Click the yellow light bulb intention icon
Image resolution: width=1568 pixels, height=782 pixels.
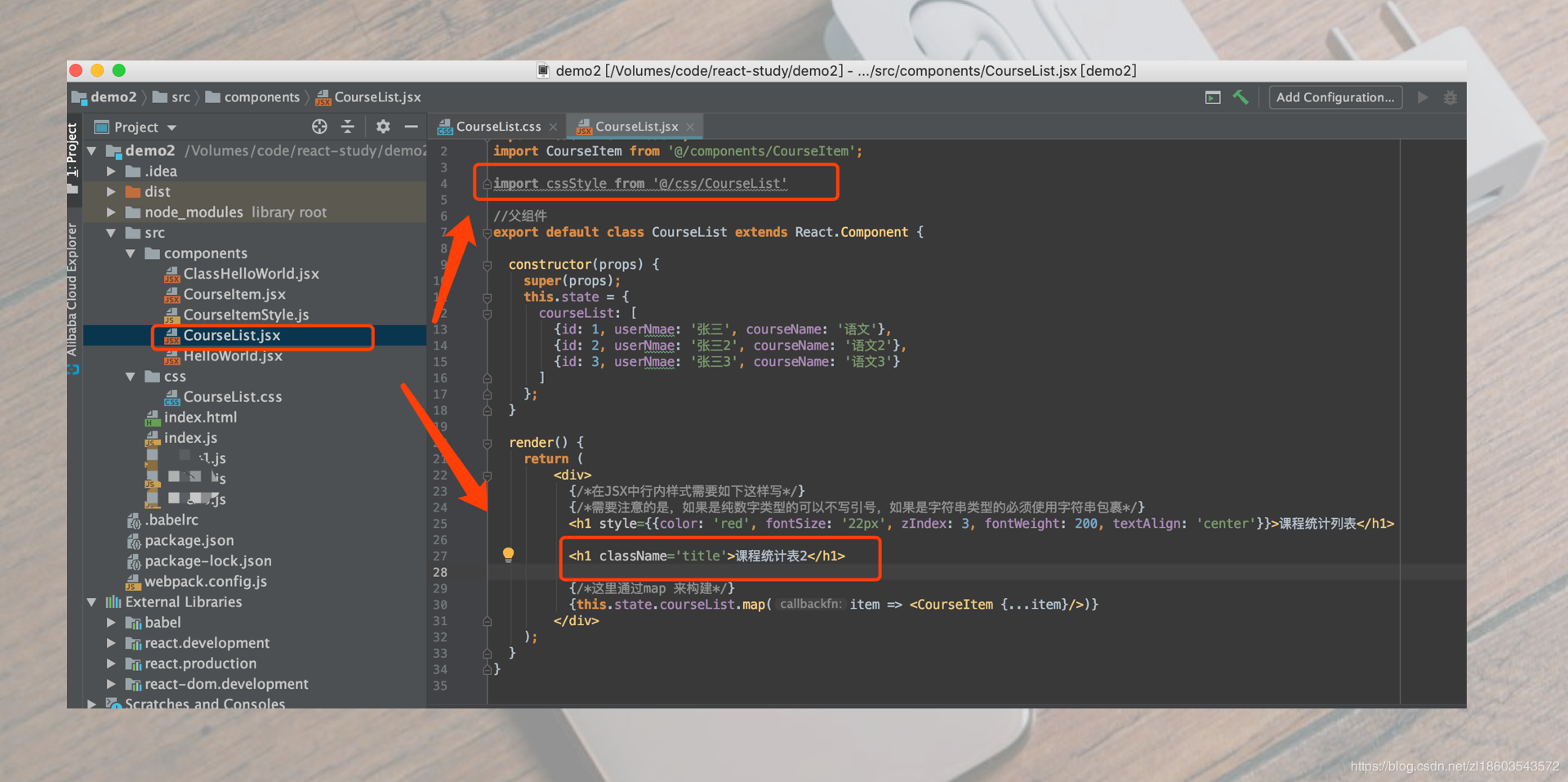(508, 555)
